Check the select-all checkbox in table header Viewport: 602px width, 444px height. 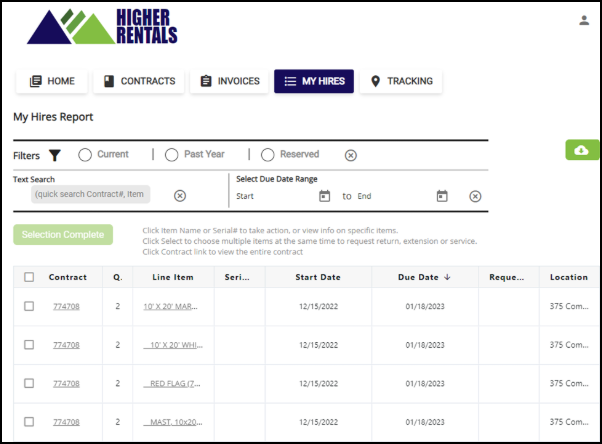pos(29,277)
